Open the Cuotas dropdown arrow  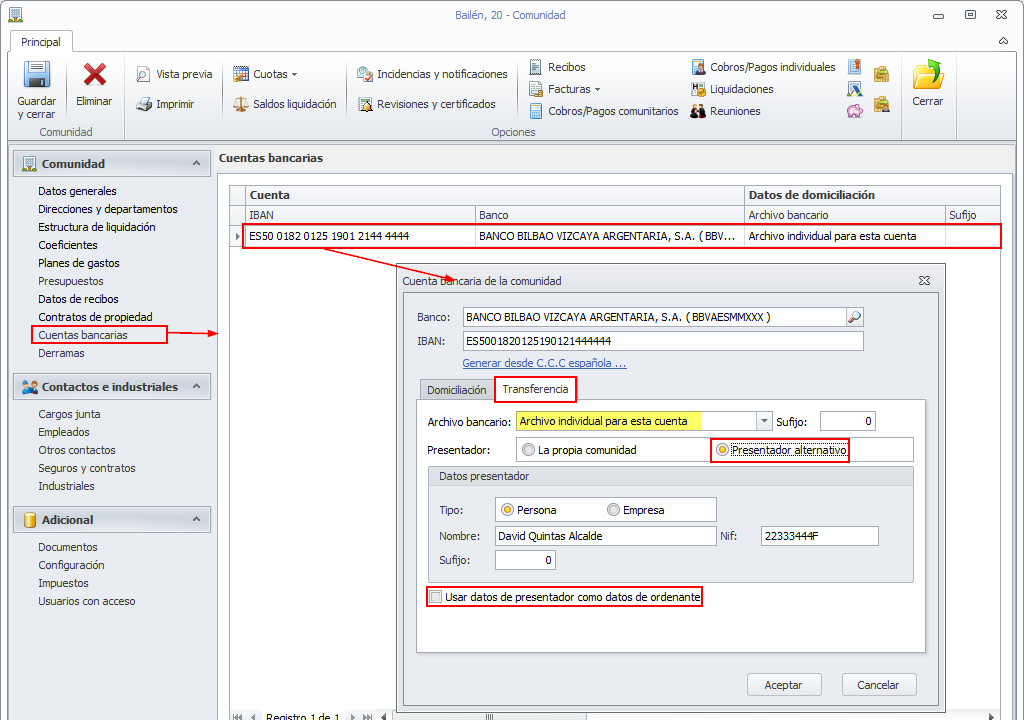(295, 74)
